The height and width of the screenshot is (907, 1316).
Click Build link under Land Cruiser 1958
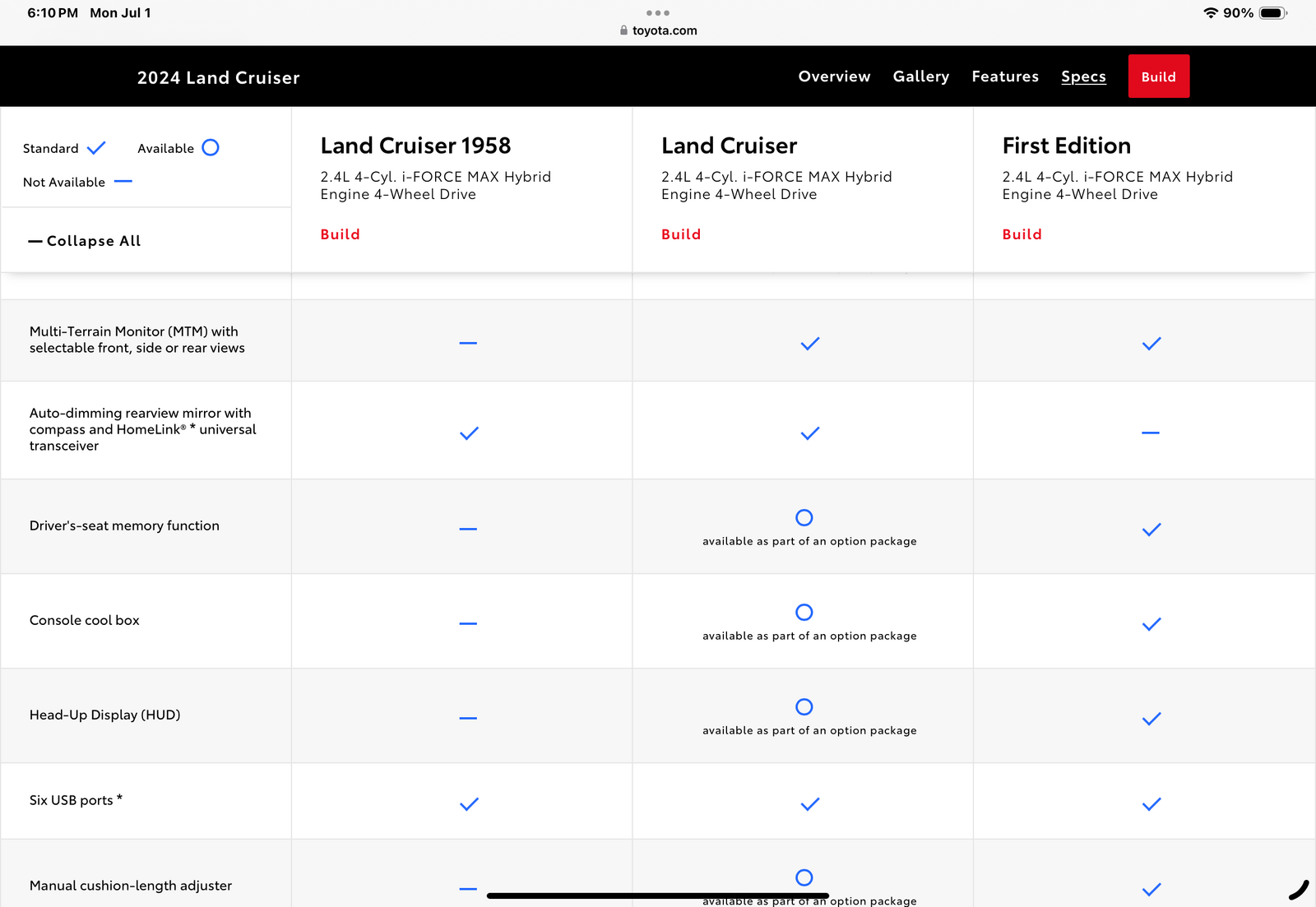tap(340, 234)
